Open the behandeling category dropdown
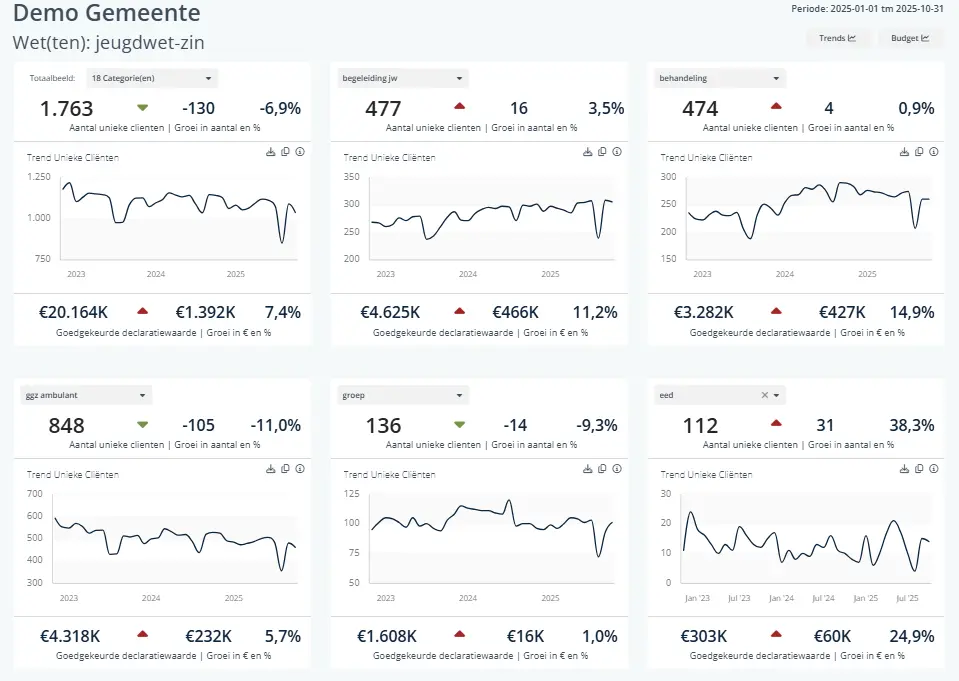This screenshot has height=681, width=959. [721, 78]
